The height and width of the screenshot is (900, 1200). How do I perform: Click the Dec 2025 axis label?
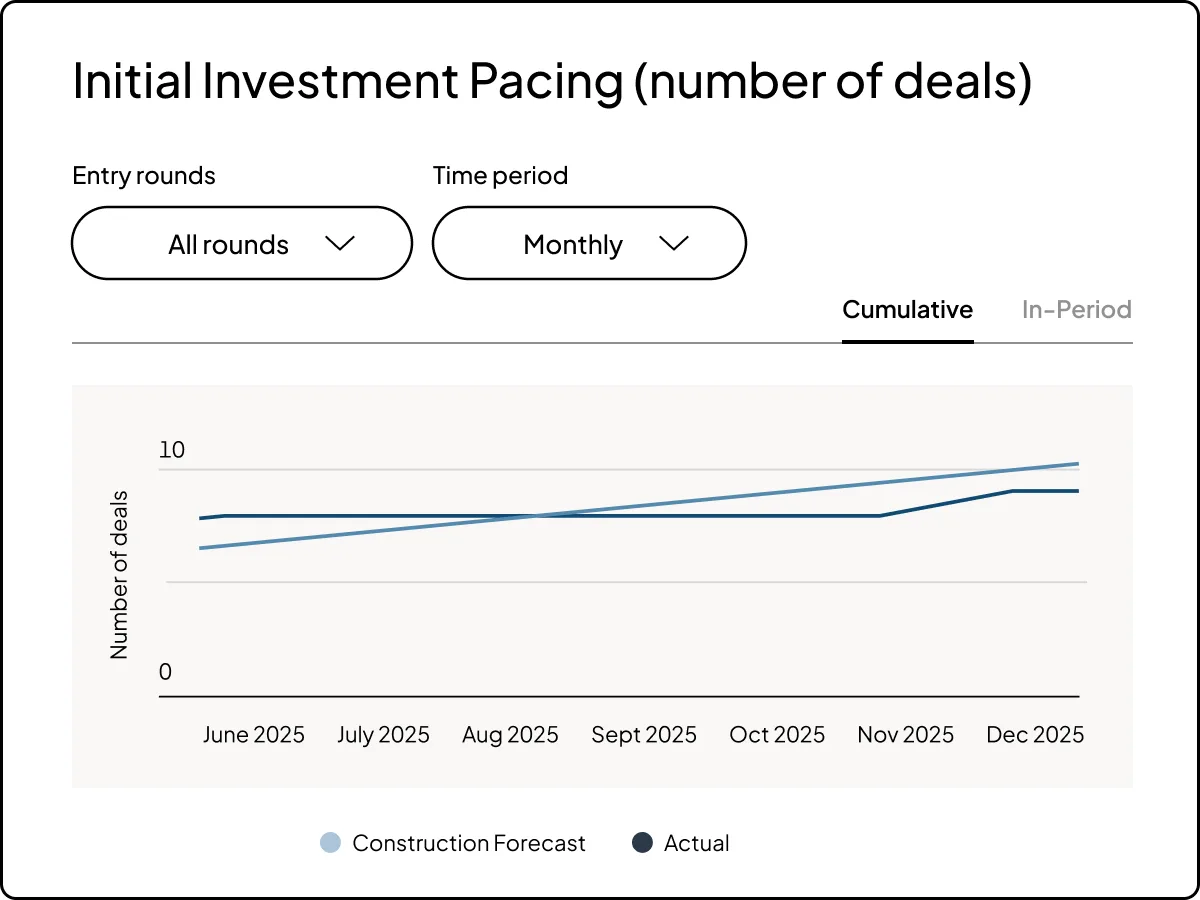[1035, 735]
